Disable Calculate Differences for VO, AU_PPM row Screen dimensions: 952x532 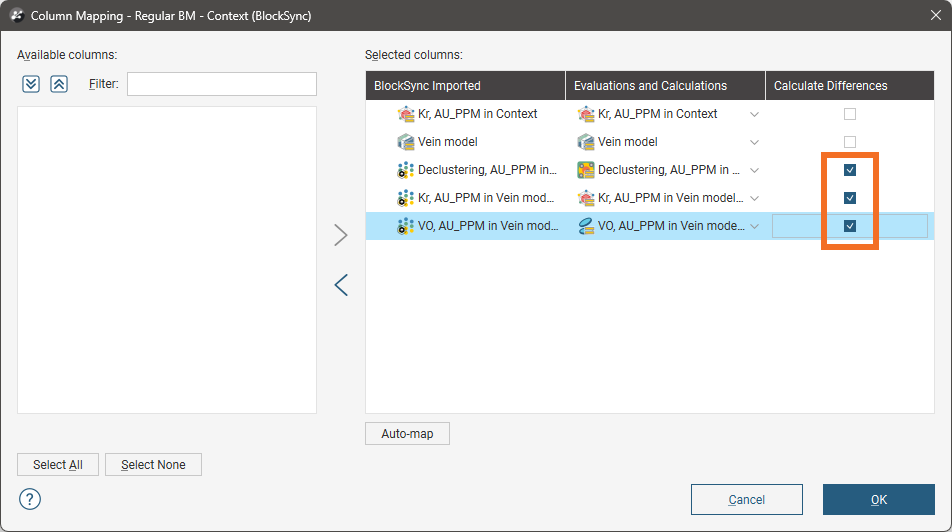click(x=850, y=226)
